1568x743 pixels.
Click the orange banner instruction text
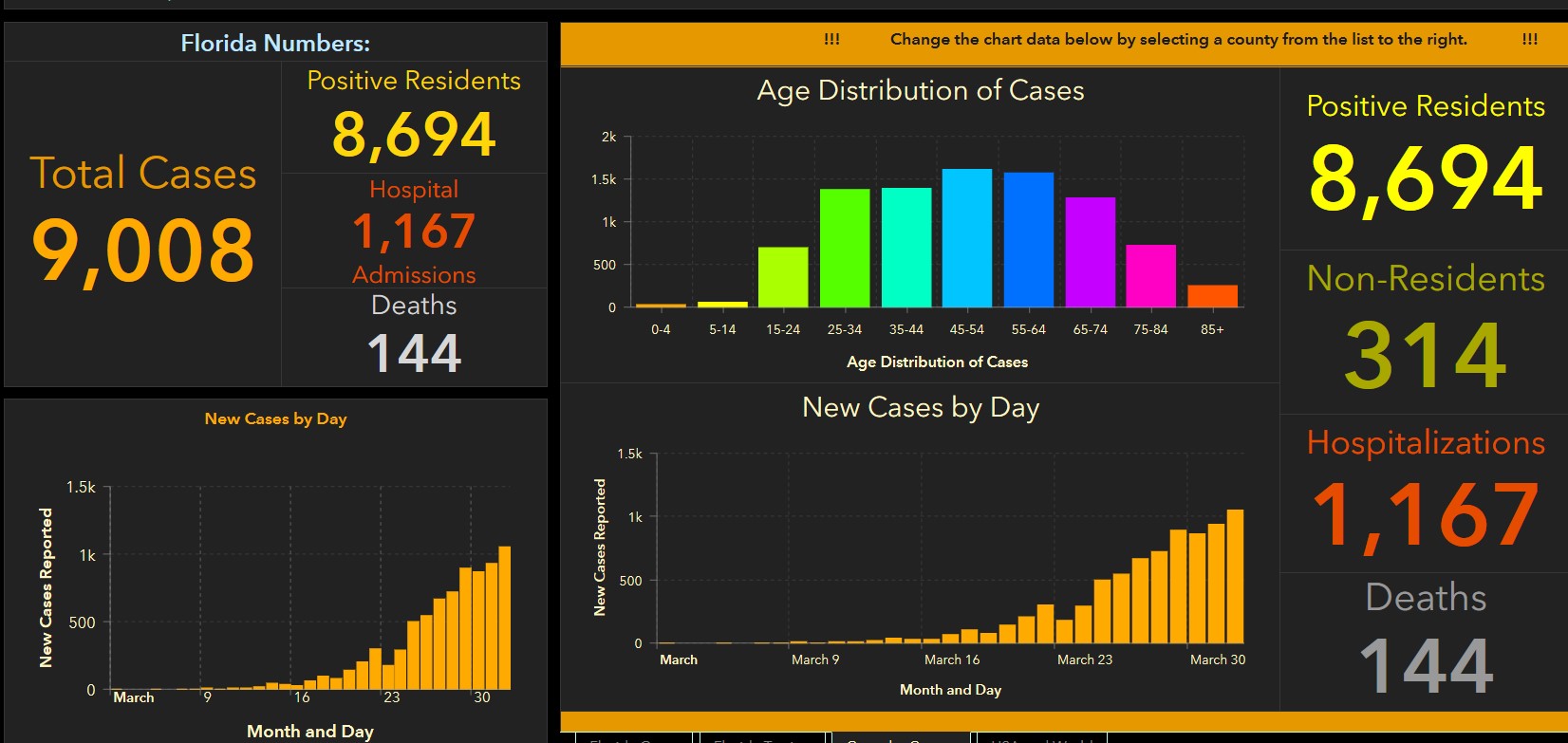click(x=1179, y=40)
